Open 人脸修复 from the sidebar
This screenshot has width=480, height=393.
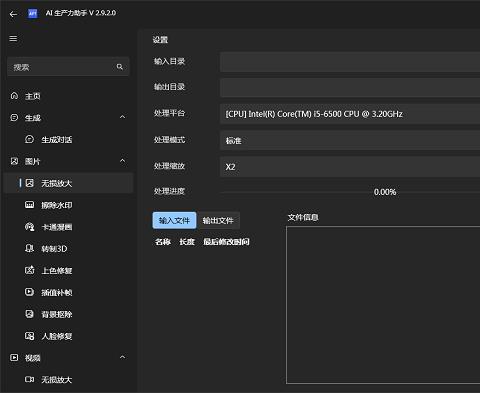[x=68, y=336]
